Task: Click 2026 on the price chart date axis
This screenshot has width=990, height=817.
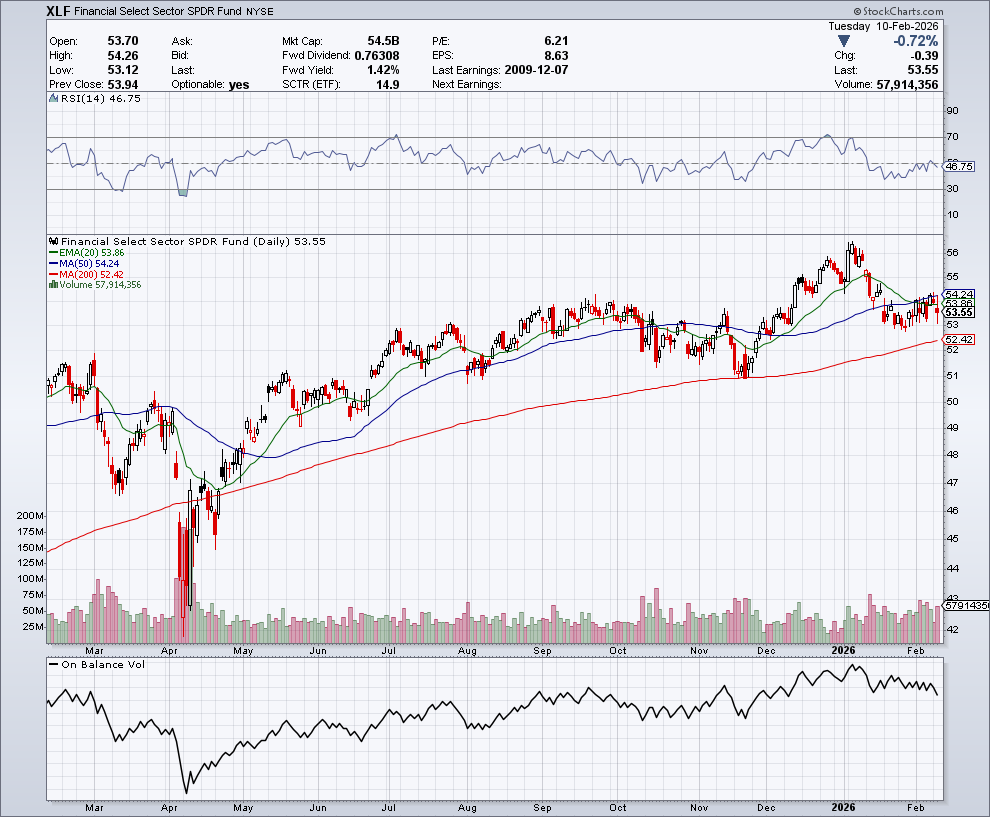Action: (844, 650)
